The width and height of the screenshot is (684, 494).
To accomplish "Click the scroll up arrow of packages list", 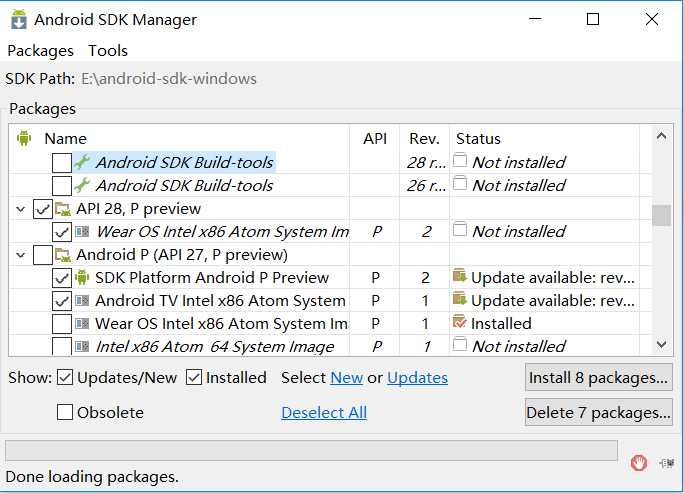I will (x=661, y=136).
